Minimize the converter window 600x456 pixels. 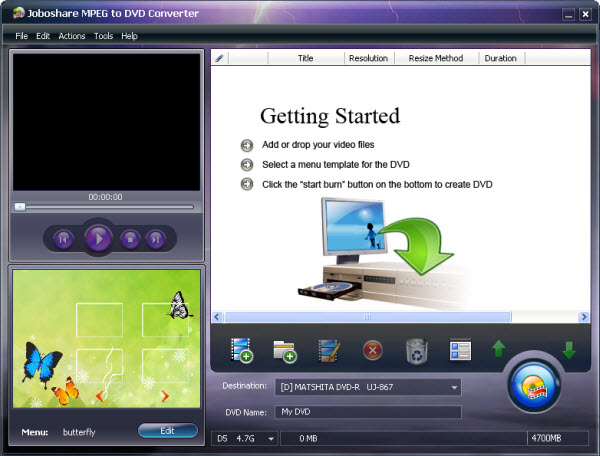click(568, 15)
